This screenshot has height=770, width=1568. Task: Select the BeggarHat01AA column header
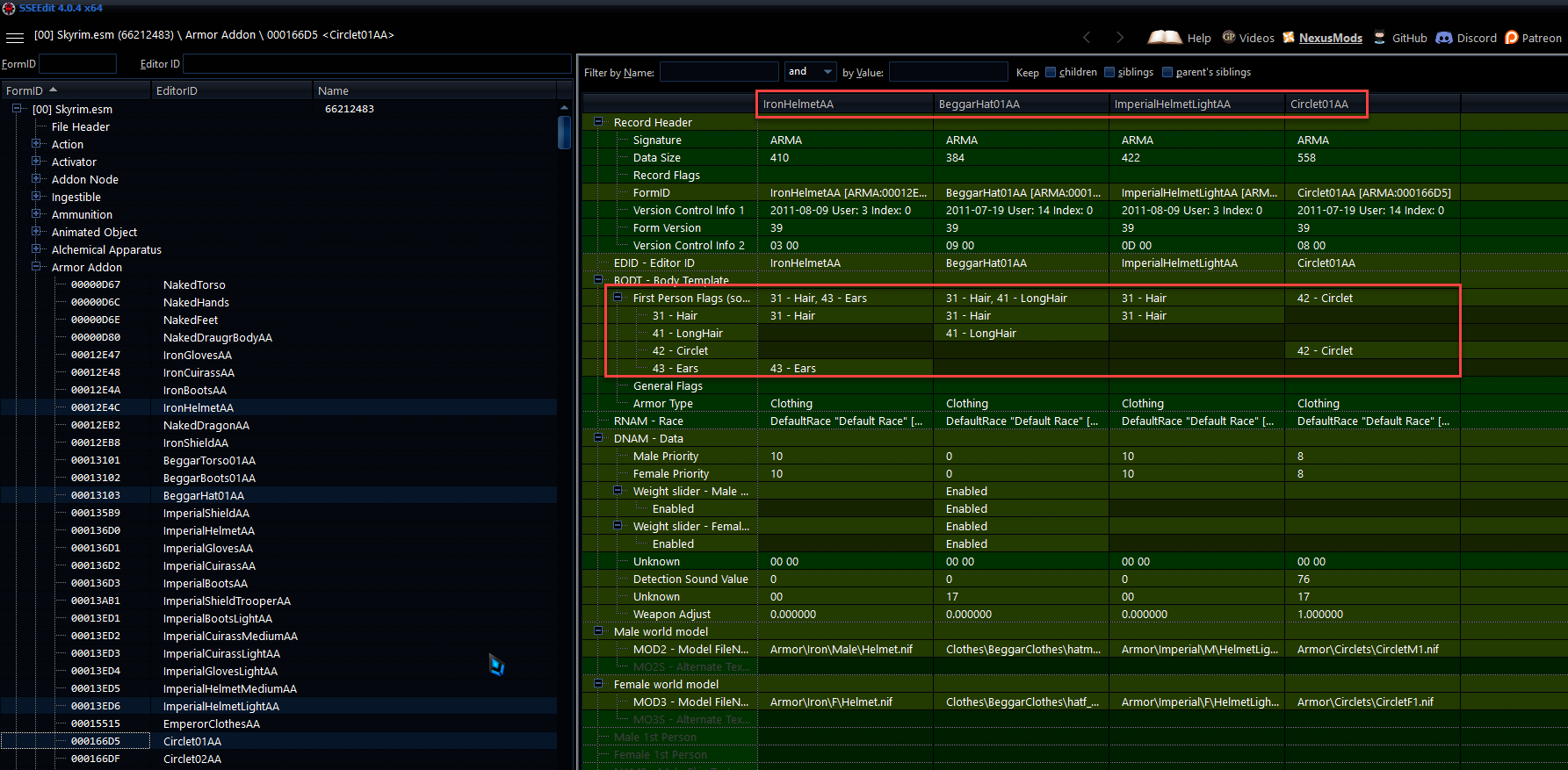pyautogui.click(x=1021, y=104)
